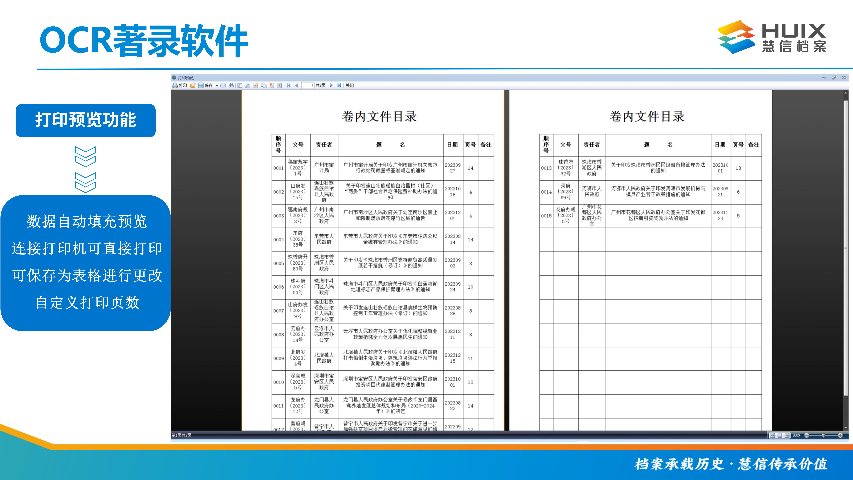Screen dimensions: 853x480
Task: Click the 文号 header on the right page
Action: [566, 145]
